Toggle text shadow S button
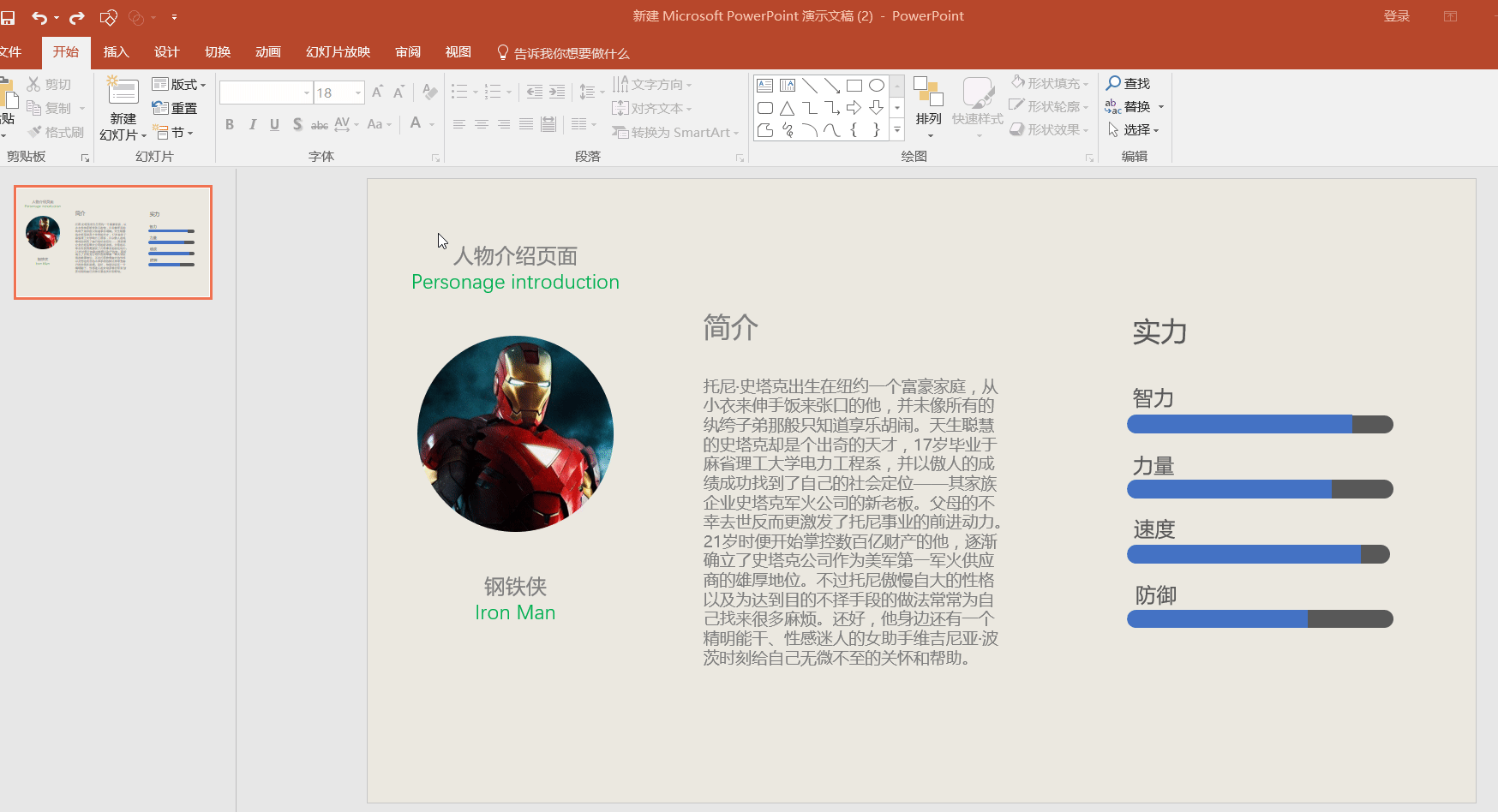The height and width of the screenshot is (812, 1498). pos(297,125)
